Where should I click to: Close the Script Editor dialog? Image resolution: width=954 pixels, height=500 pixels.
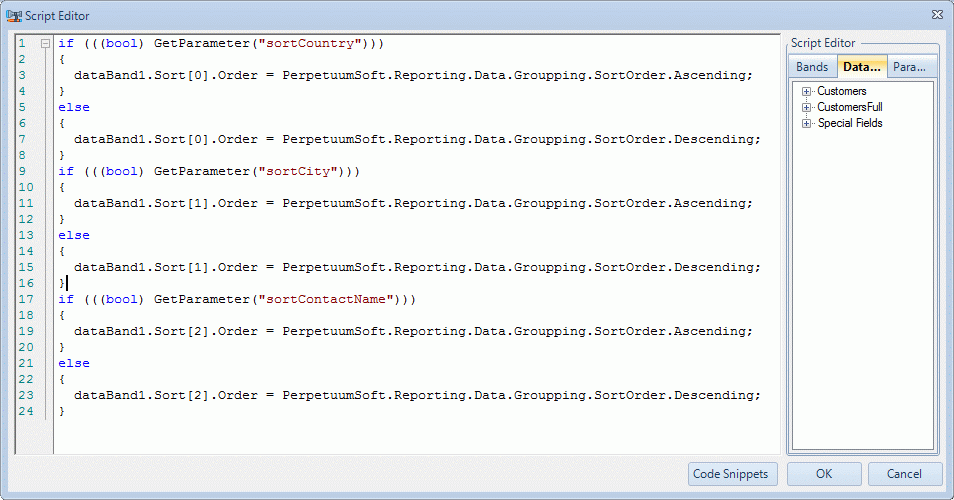tap(936, 15)
